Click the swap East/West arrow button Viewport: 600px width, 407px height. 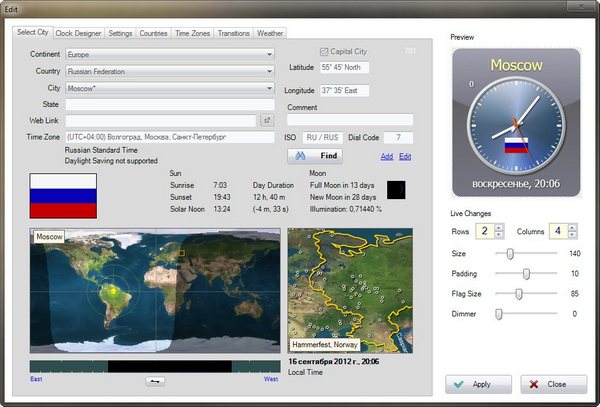click(x=155, y=381)
